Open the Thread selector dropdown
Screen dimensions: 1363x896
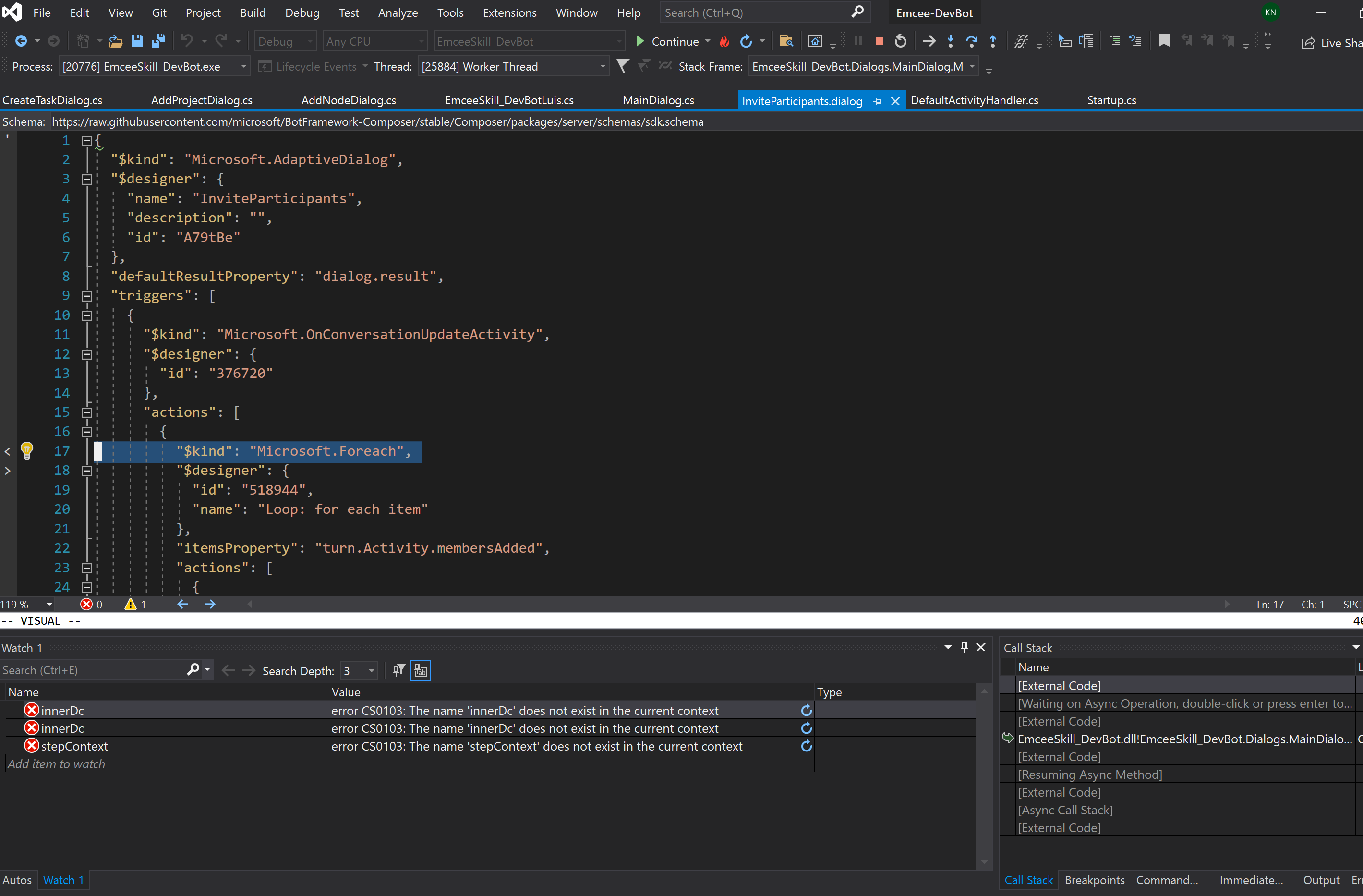coord(603,67)
